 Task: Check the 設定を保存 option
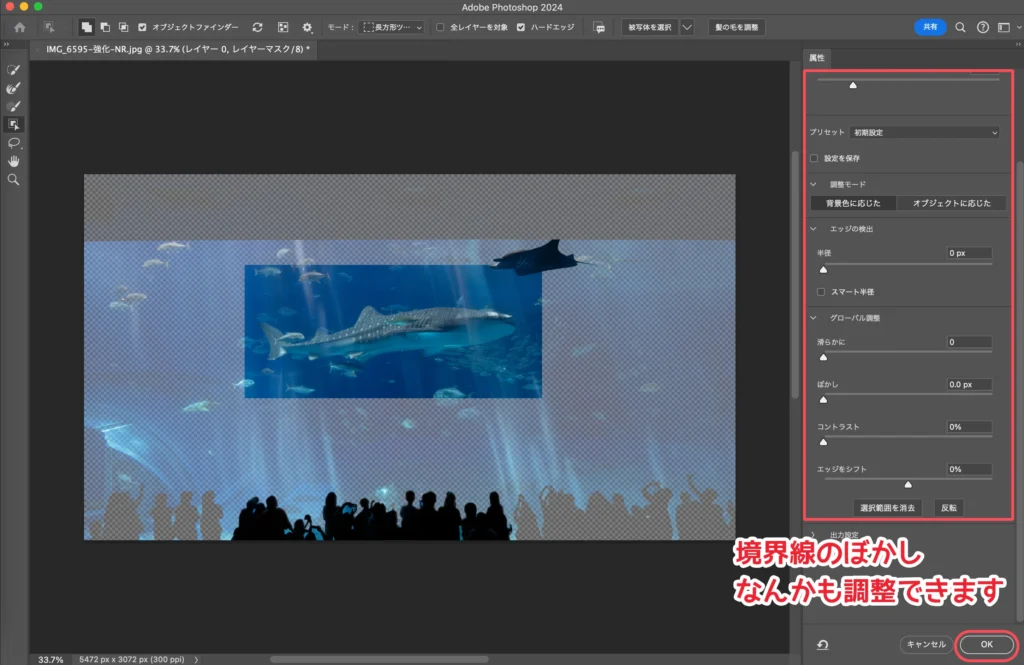(x=814, y=158)
